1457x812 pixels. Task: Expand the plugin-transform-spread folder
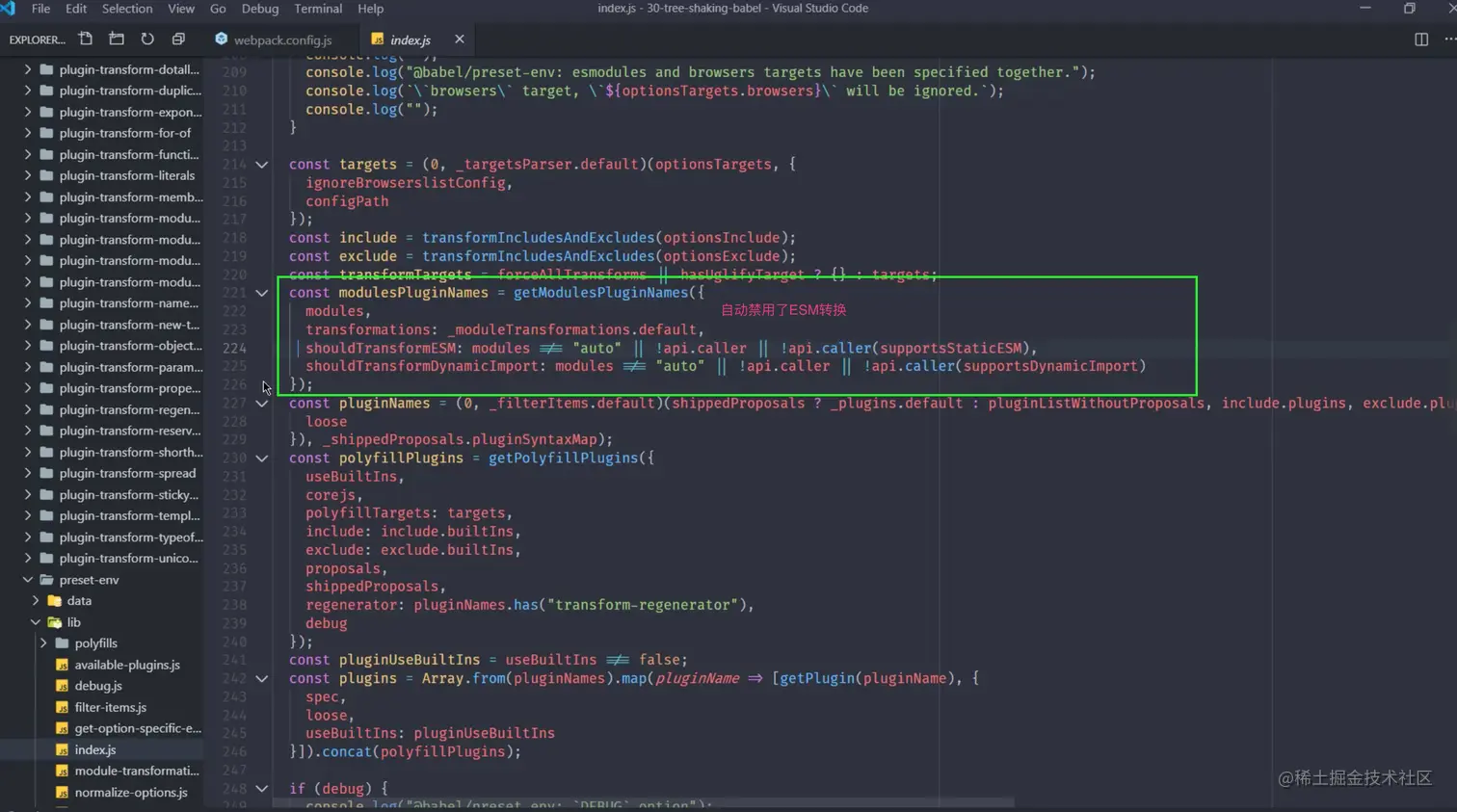(x=28, y=473)
